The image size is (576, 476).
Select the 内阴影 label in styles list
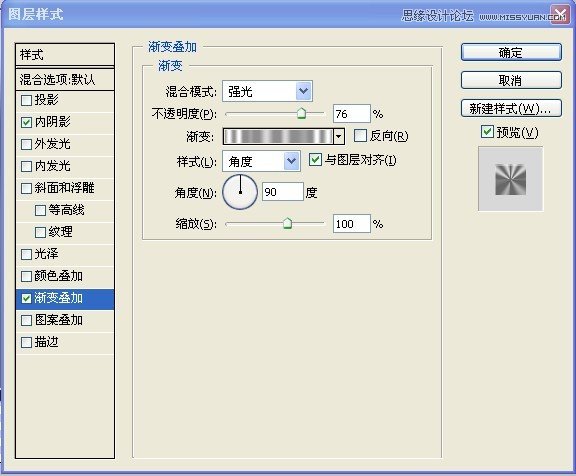[53, 122]
